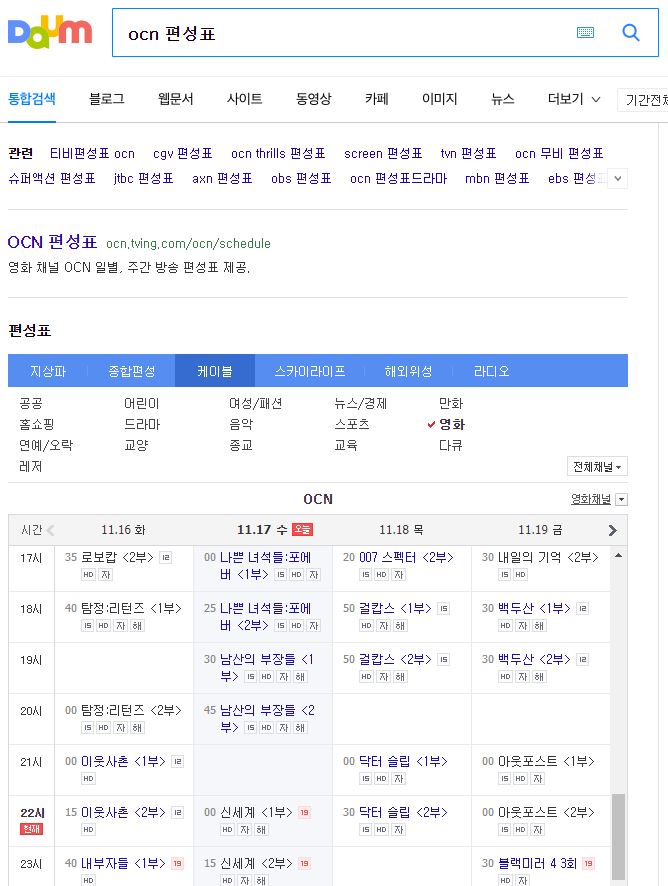The width and height of the screenshot is (668, 886).
Task: Select the 스카이라이프 schedule tab
Action: pyautogui.click(x=310, y=371)
